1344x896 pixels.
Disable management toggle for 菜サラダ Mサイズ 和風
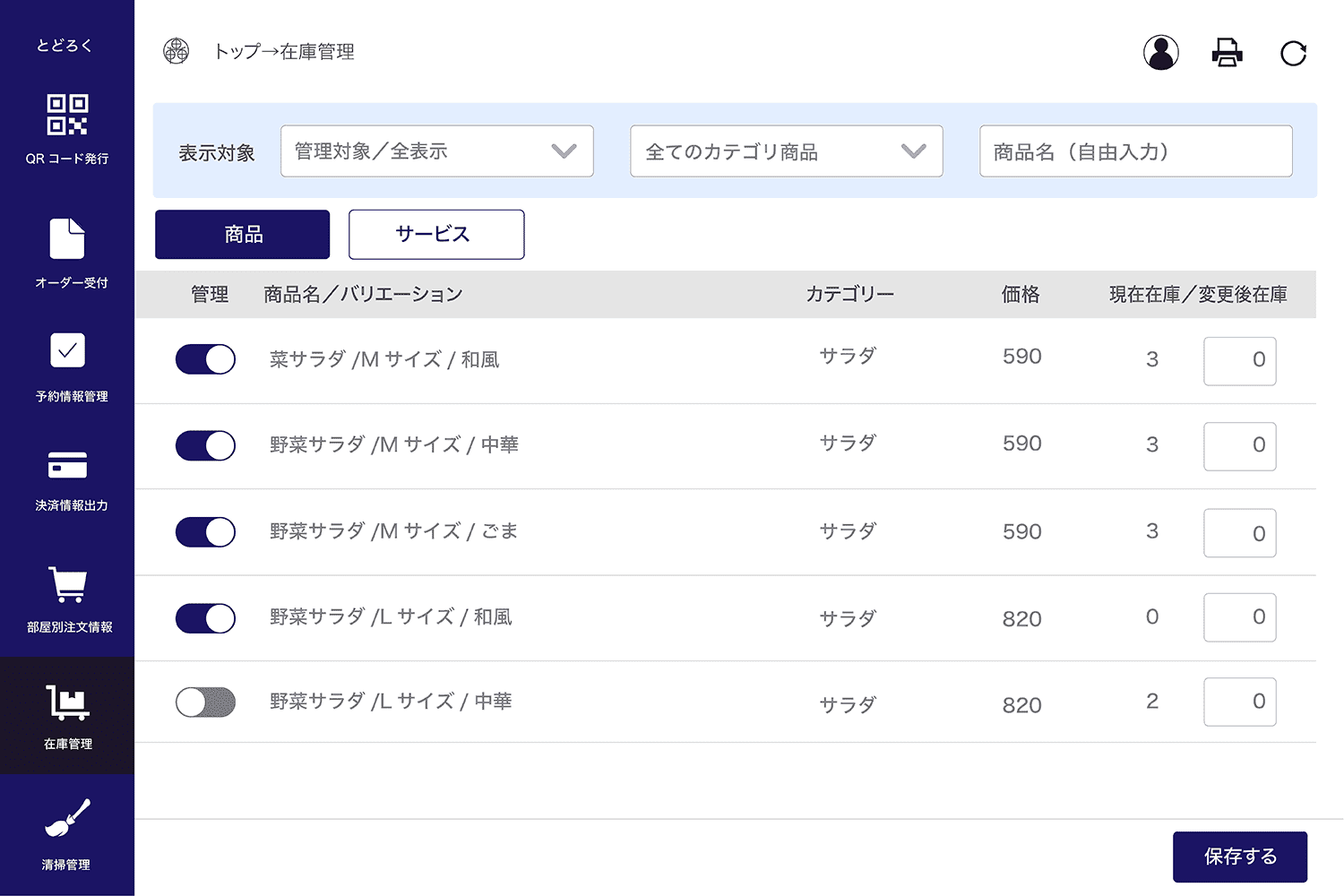tap(205, 359)
